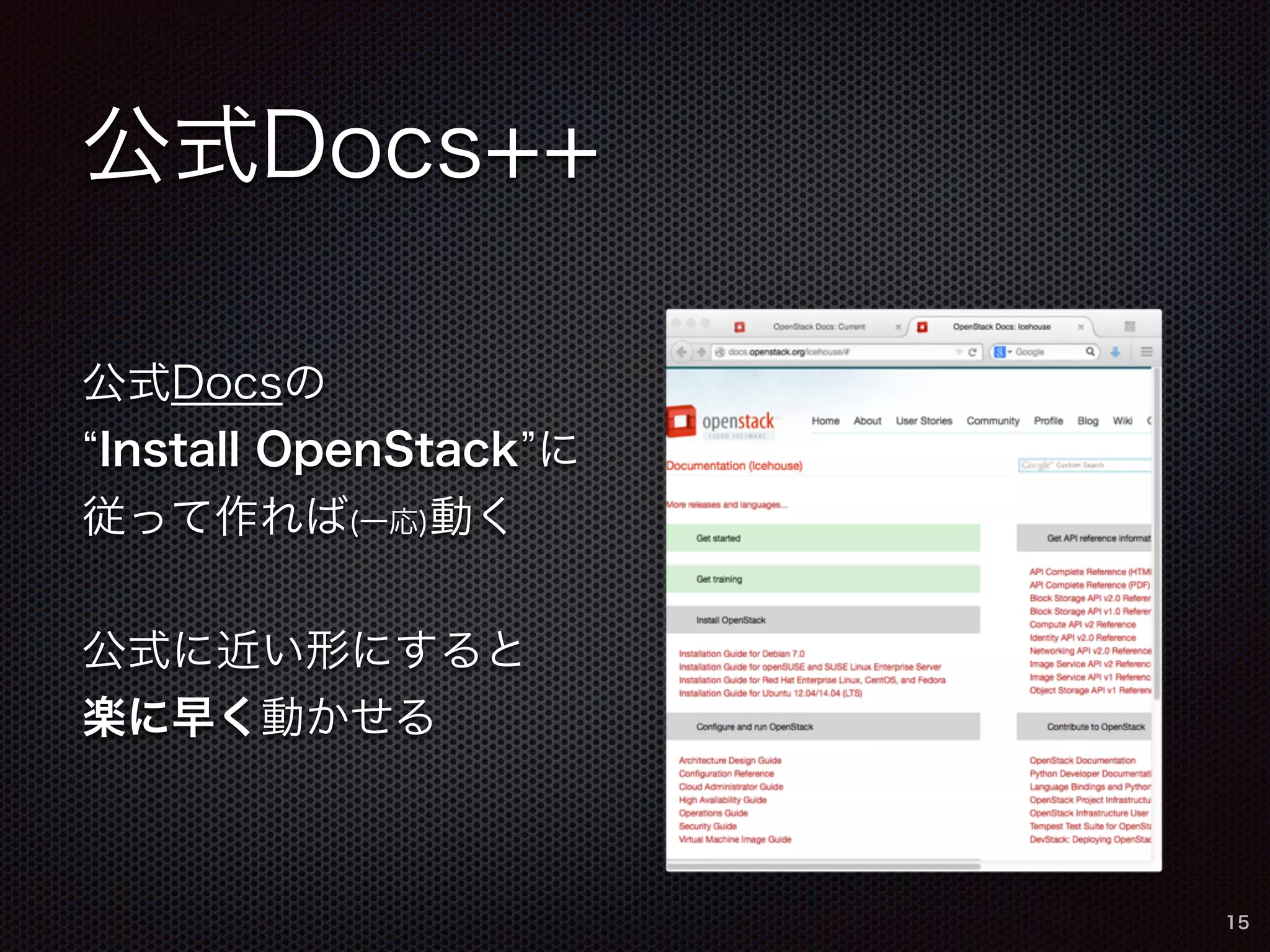The width and height of the screenshot is (1270, 952).
Task: Click the tab groups icon in tab bar
Action: click(1129, 327)
